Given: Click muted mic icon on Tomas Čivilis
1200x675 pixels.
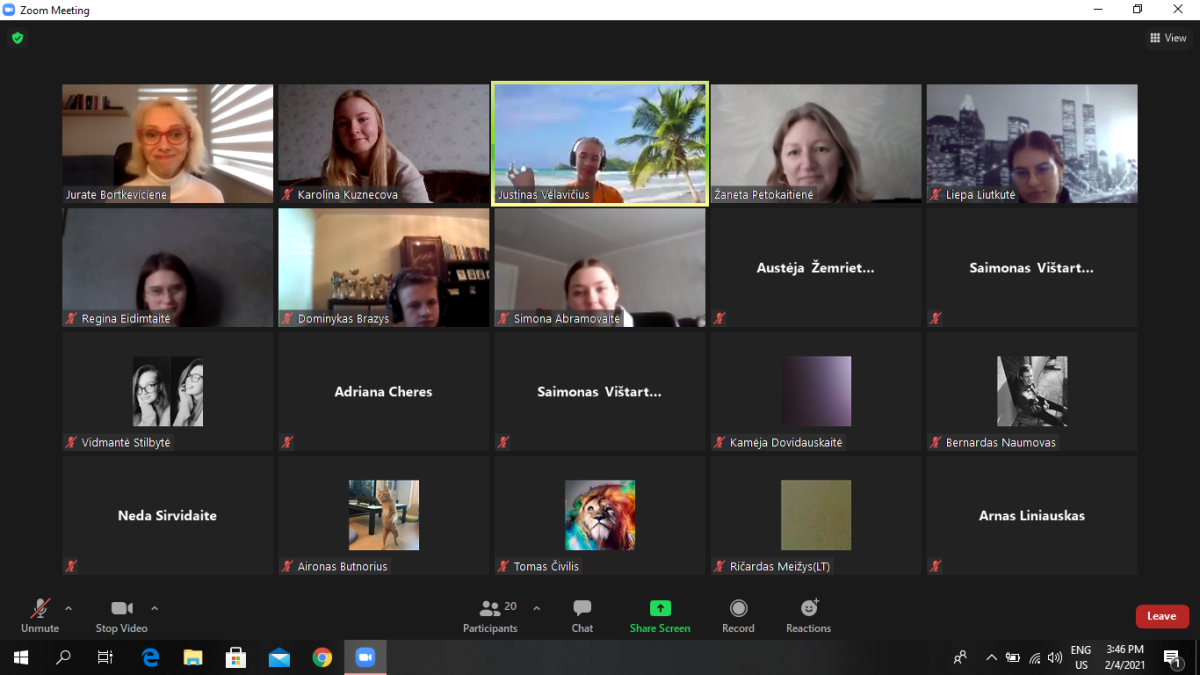Looking at the screenshot, I should [504, 566].
